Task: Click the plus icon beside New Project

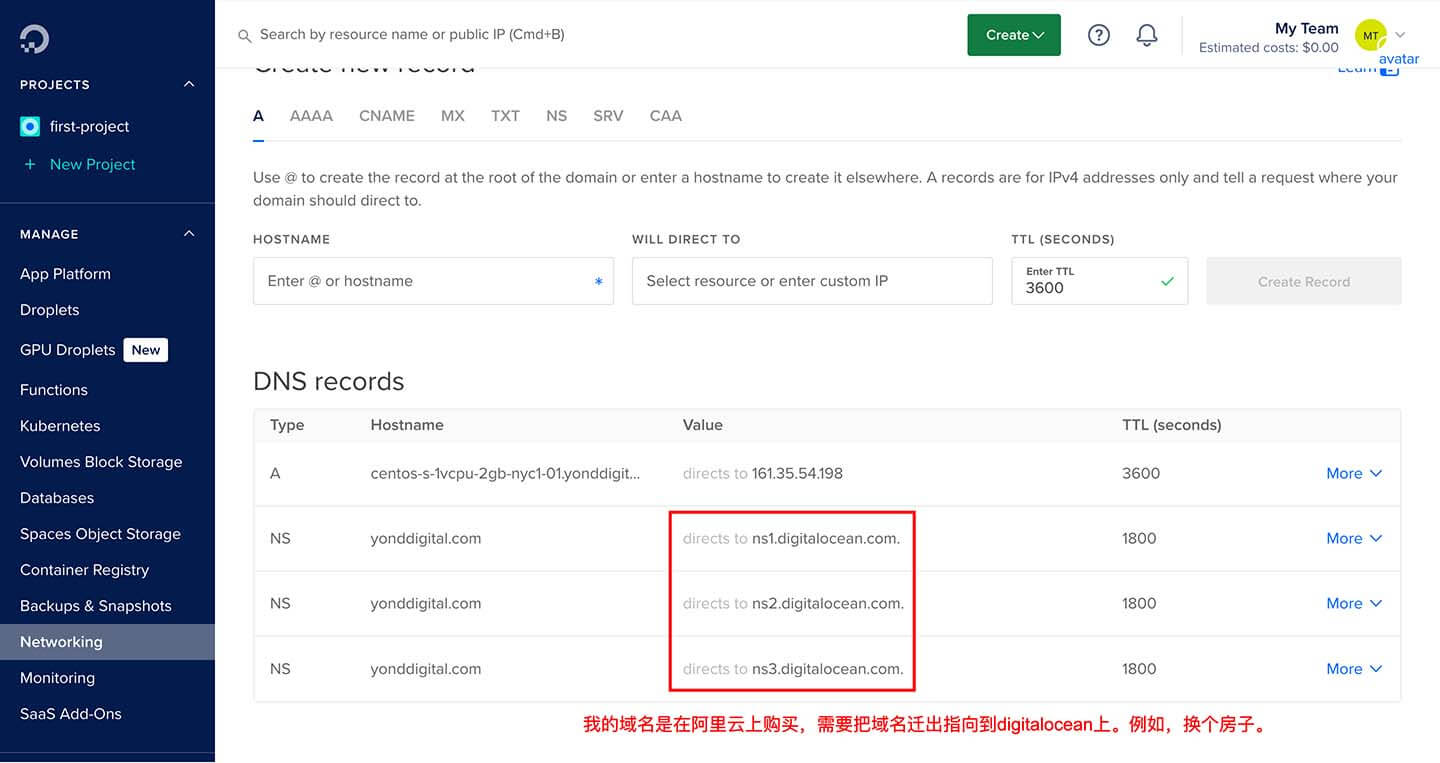Action: tap(30, 164)
